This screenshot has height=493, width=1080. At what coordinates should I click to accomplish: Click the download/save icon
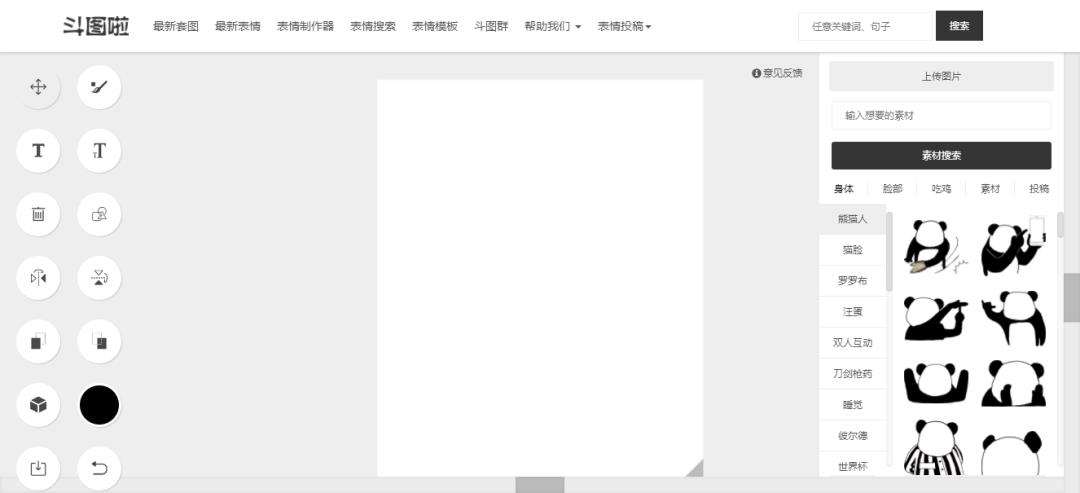click(38, 468)
